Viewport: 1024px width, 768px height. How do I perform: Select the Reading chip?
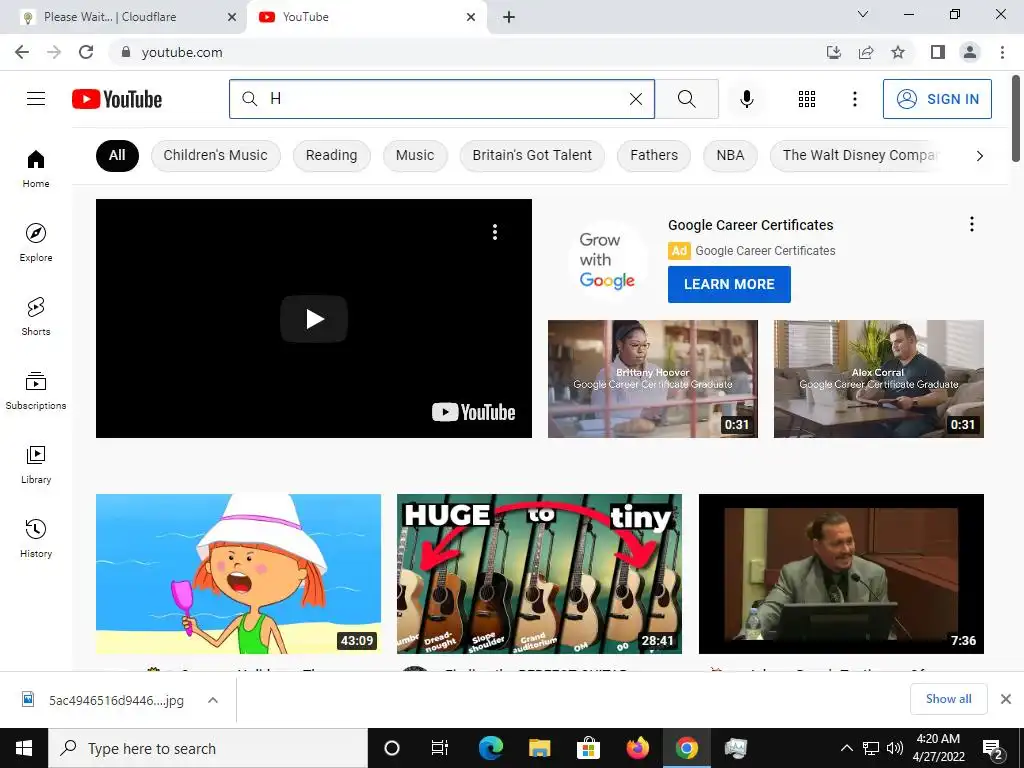[331, 155]
